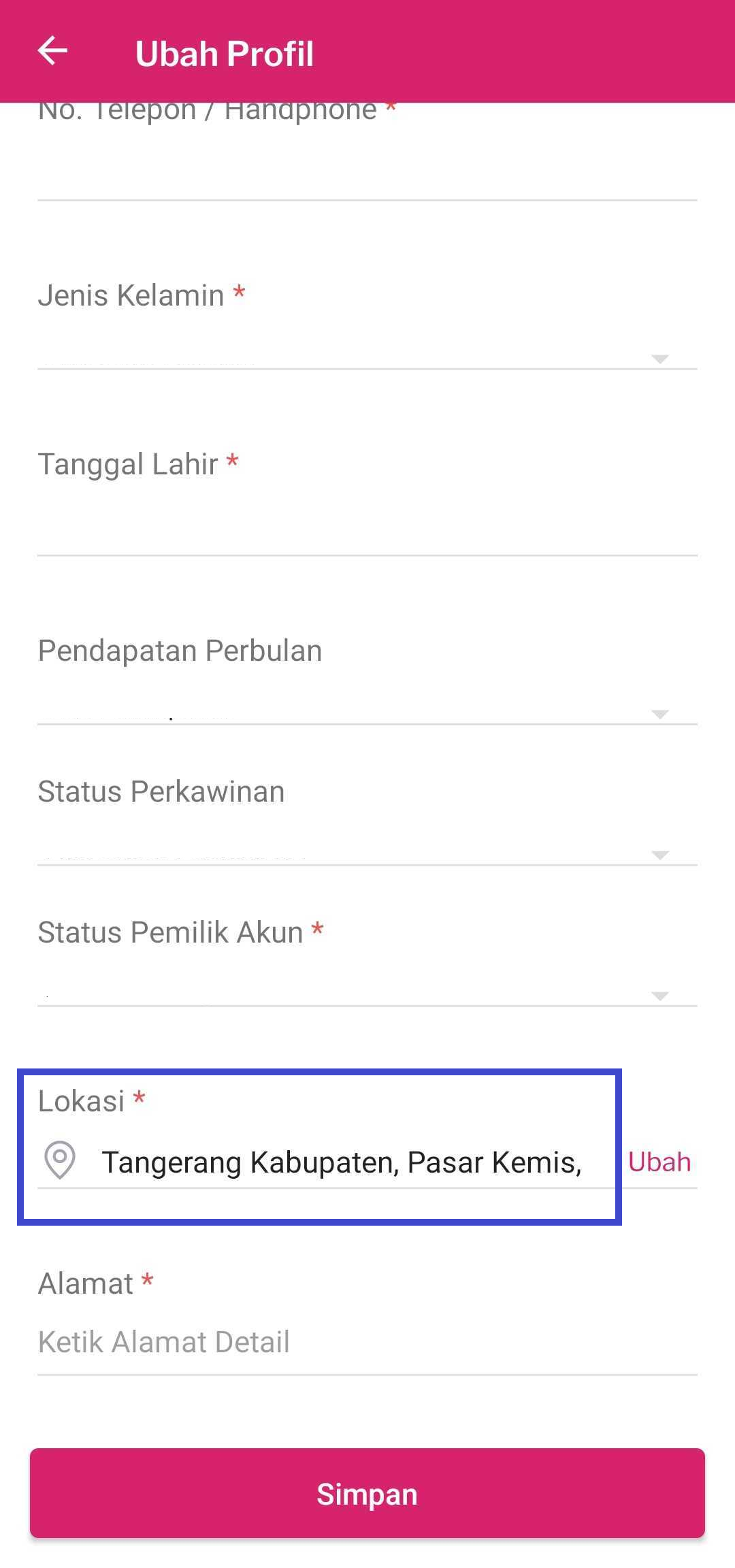Tap the back arrow icon
735x1568 pixels.
pos(52,52)
